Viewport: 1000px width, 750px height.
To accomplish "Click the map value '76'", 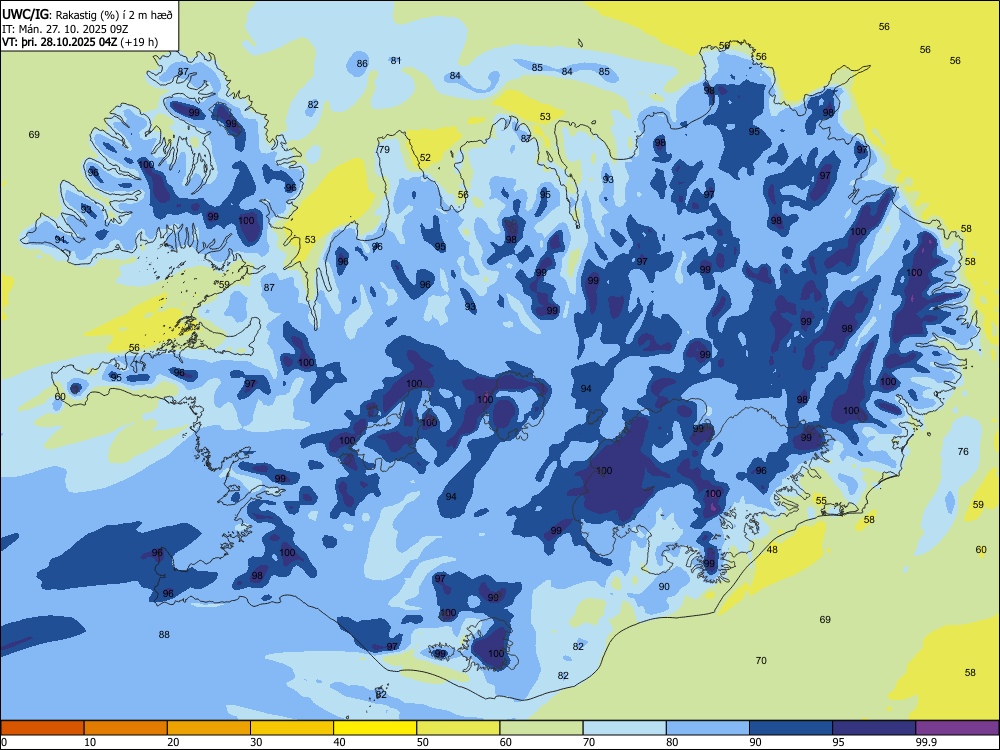I will point(963,452).
